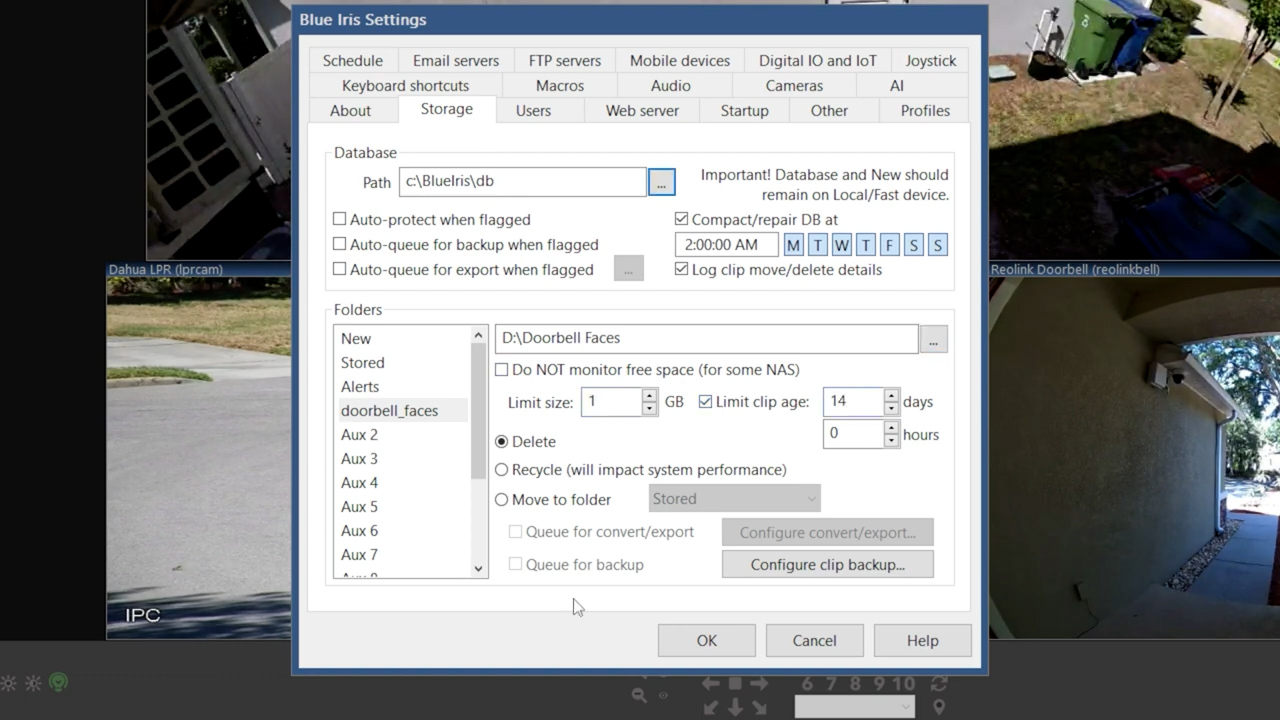This screenshot has height=720, width=1280.
Task: Open database path browse button
Action: [661, 182]
